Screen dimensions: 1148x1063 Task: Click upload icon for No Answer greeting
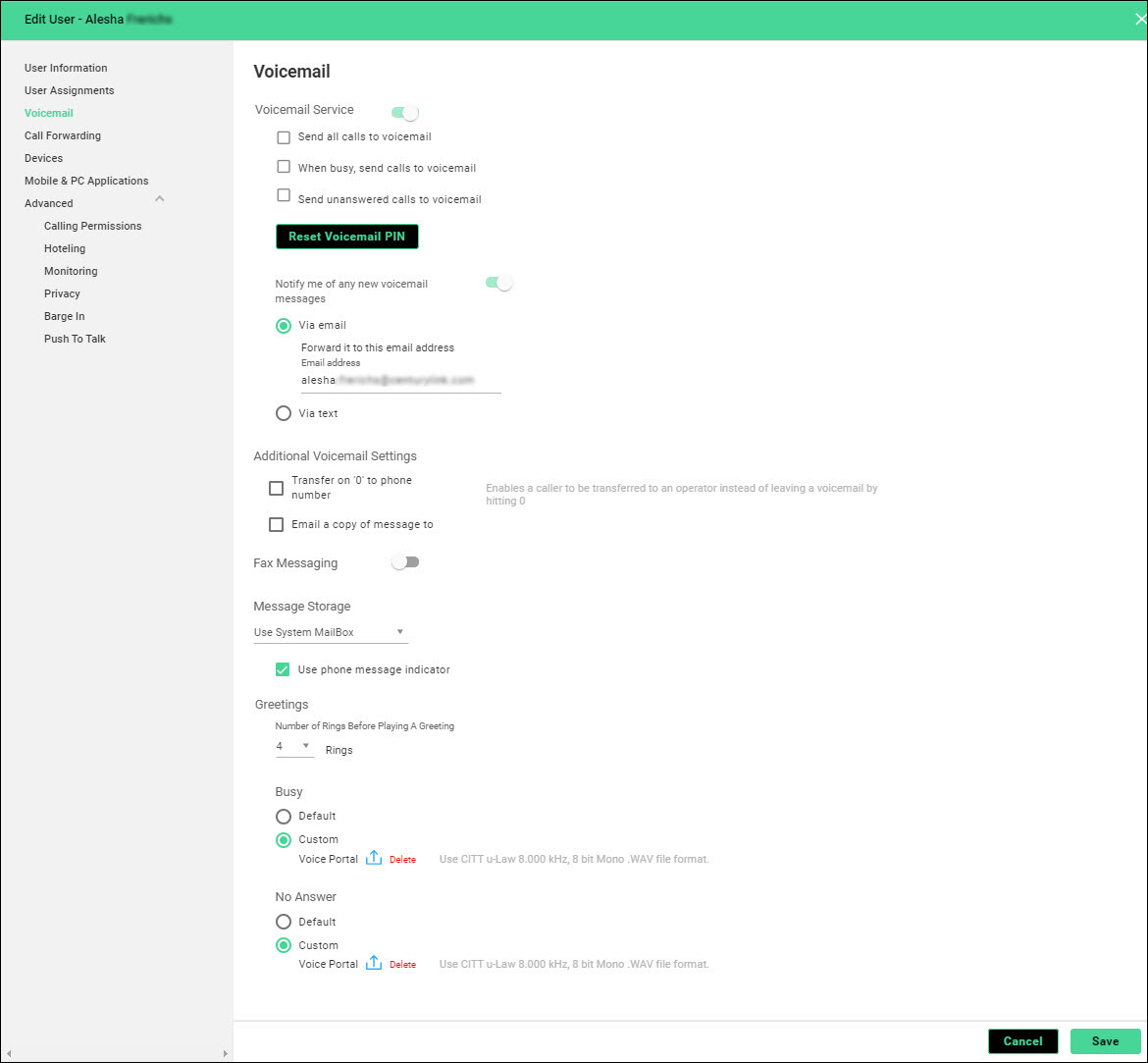click(x=373, y=964)
